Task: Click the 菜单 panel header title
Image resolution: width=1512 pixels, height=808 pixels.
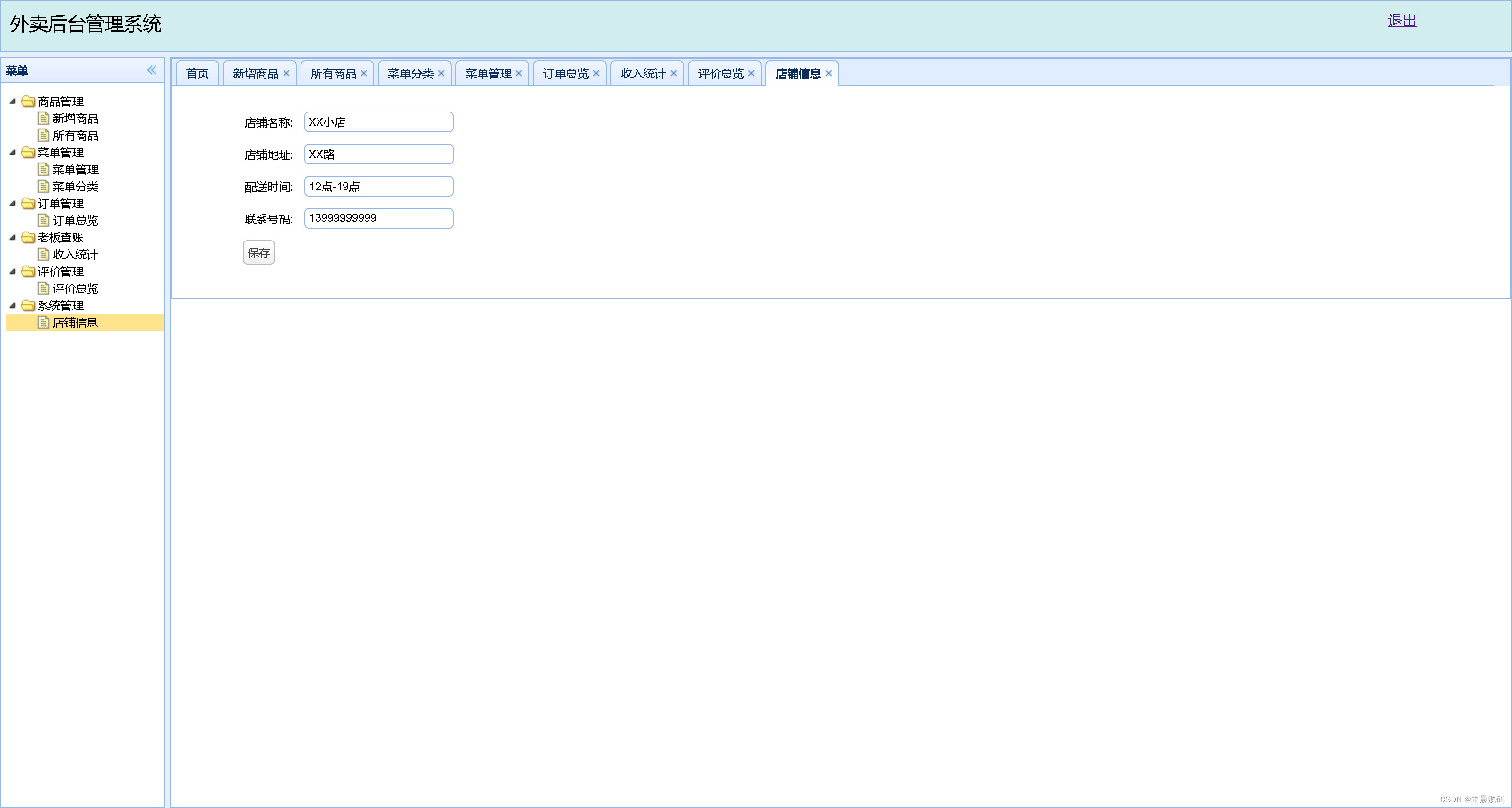Action: point(17,70)
